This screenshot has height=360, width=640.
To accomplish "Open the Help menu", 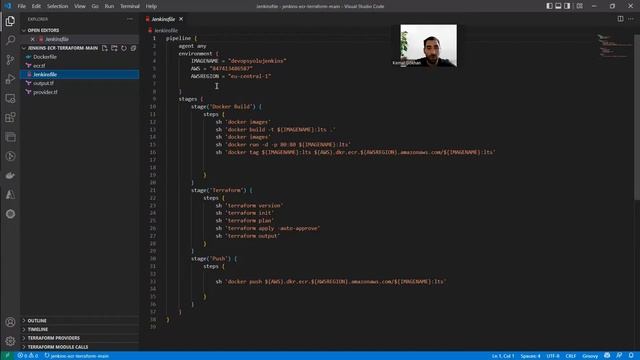I will [151, 6].
